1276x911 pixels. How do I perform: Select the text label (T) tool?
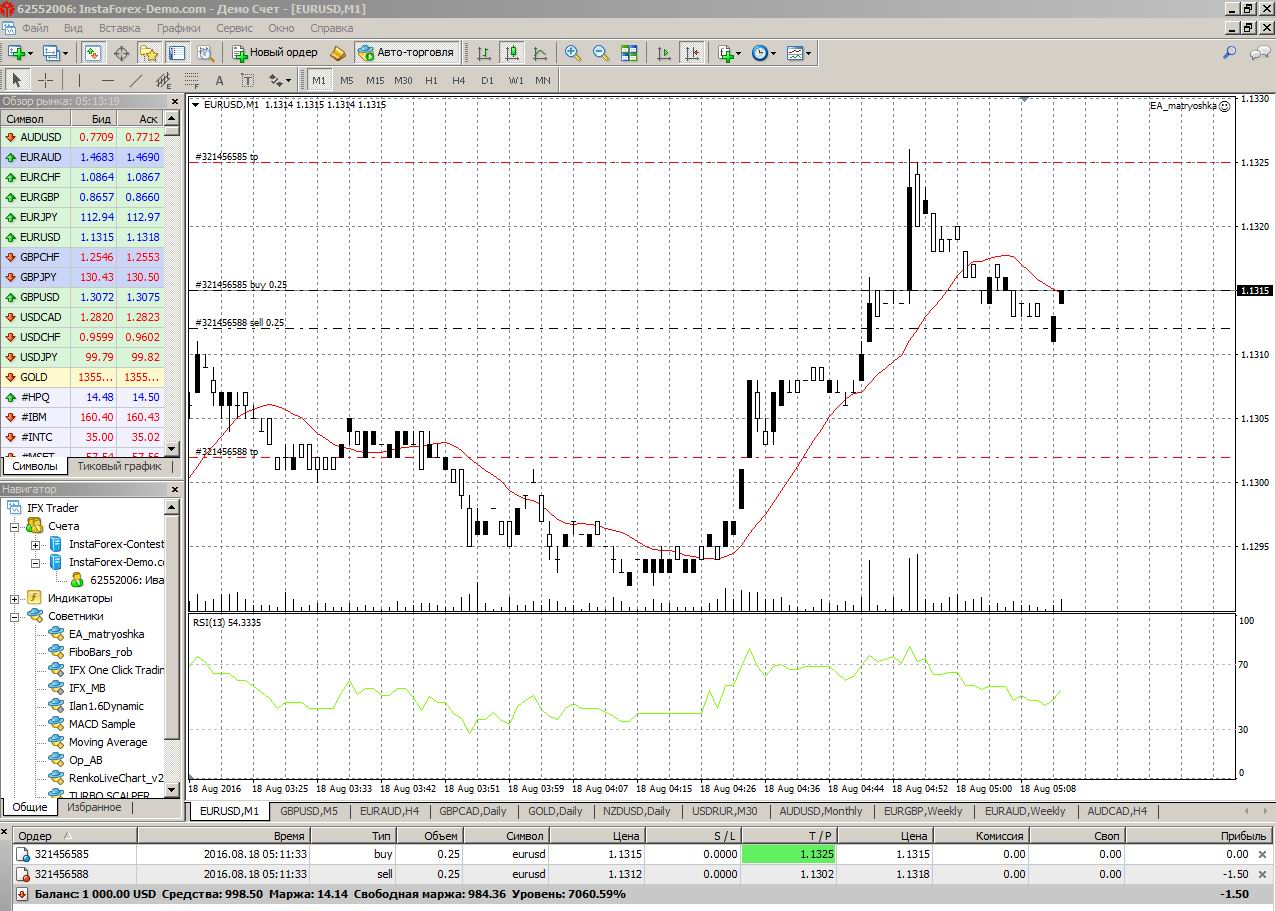point(248,80)
